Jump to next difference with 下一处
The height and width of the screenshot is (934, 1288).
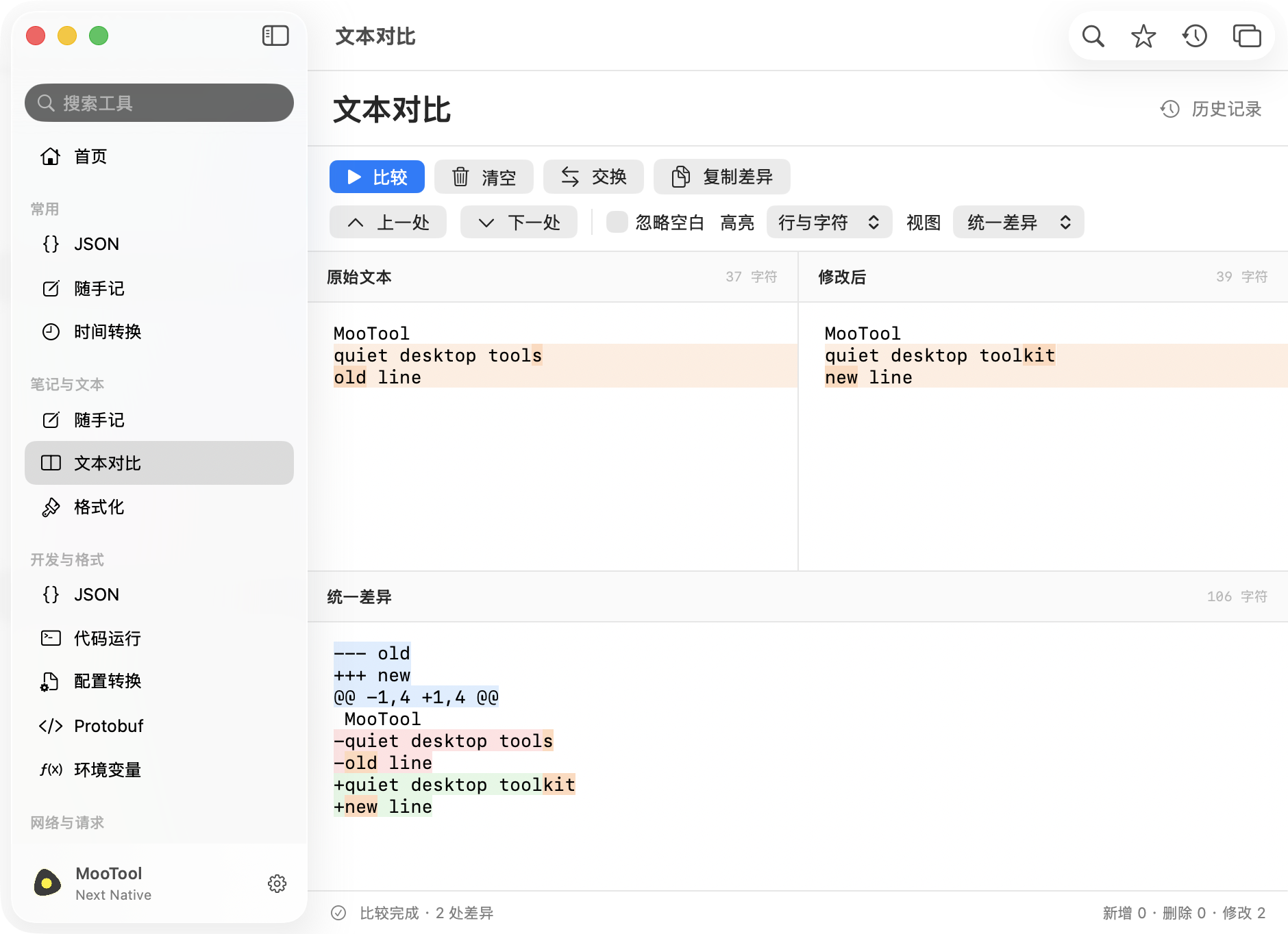click(519, 222)
